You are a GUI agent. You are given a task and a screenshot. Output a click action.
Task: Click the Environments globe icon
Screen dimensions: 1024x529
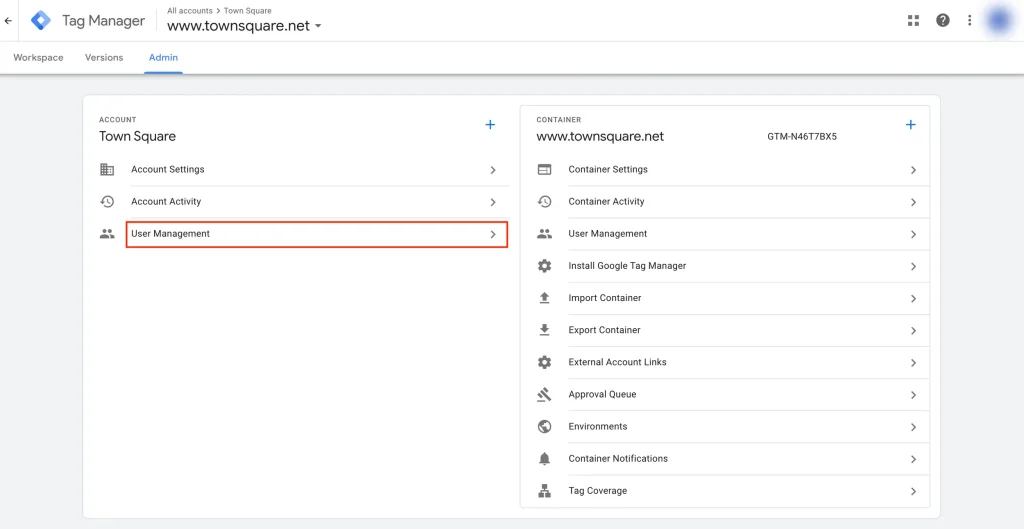(544, 426)
